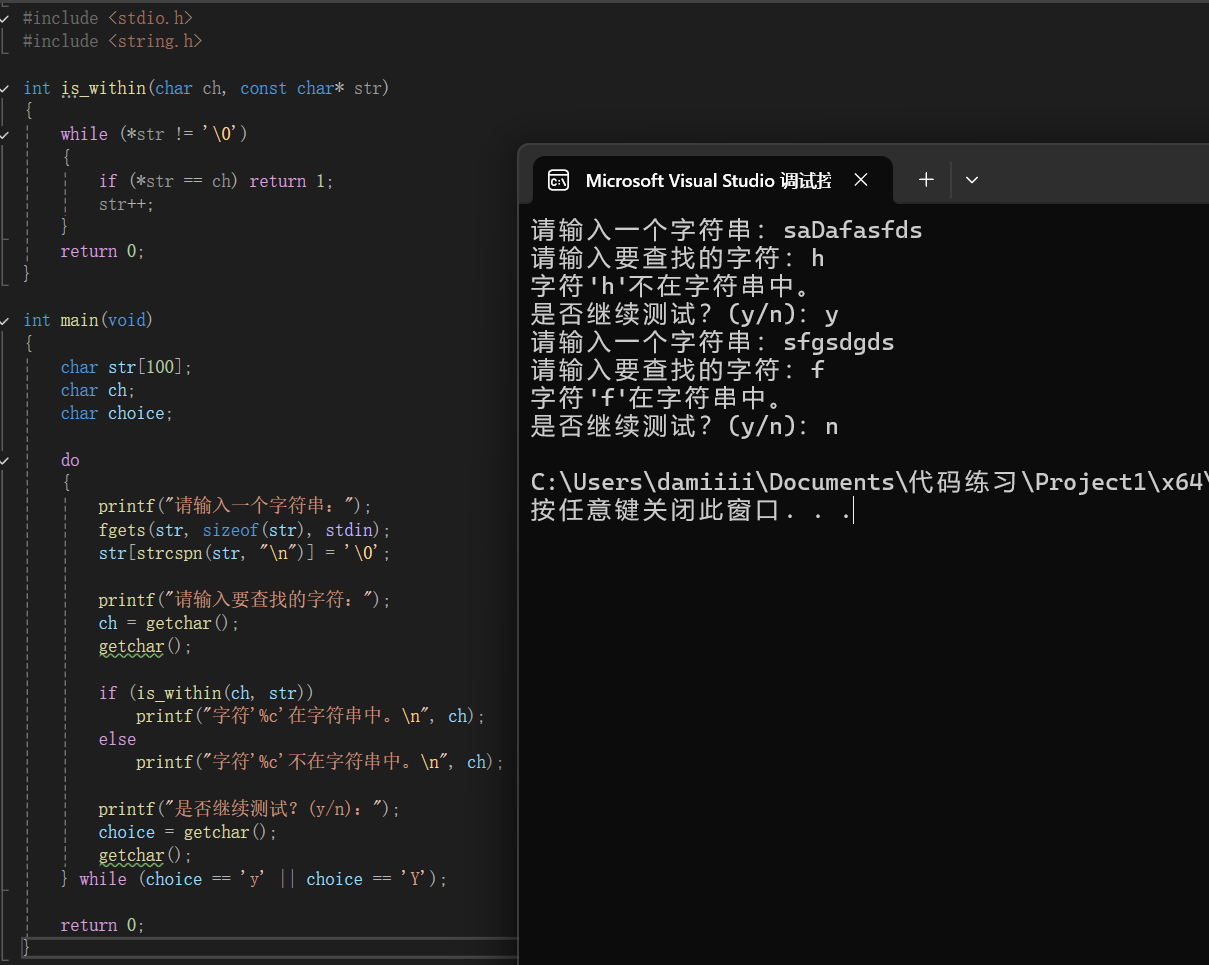
Task: Click console output line 'saDafasfds'
Action: pyautogui.click(x=853, y=231)
